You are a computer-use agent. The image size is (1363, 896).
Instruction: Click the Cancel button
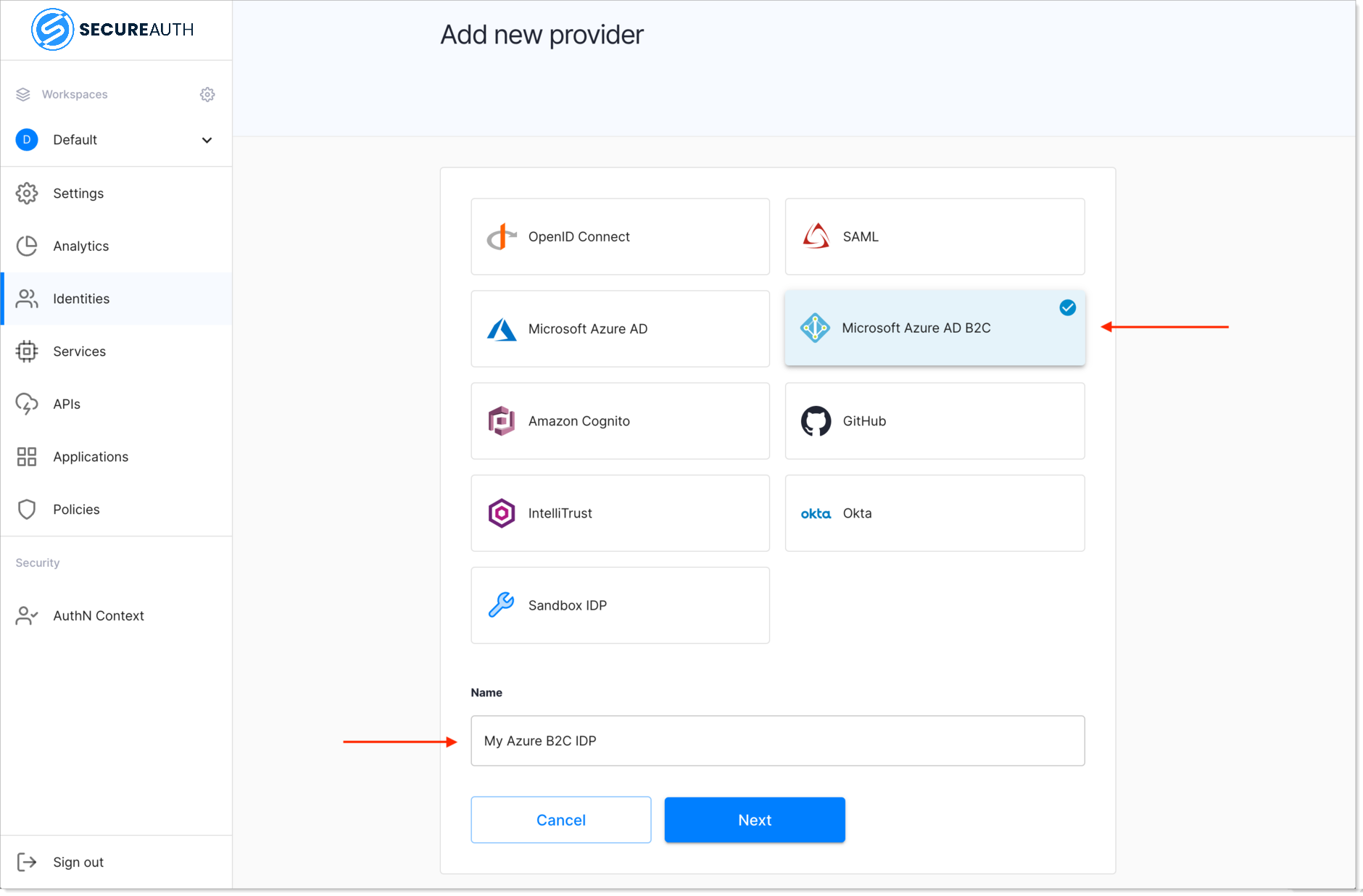561,820
